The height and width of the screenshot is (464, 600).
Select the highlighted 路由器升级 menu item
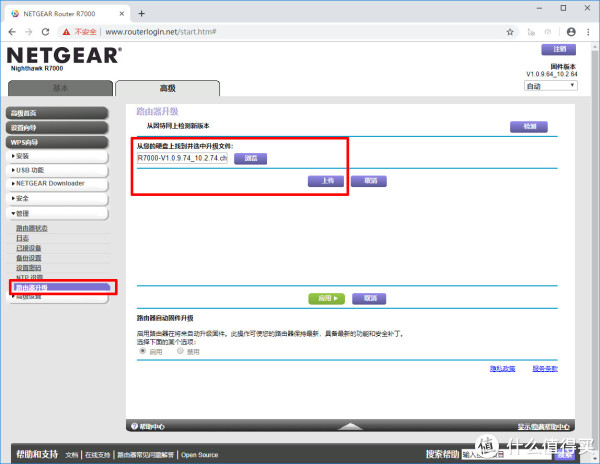pos(62,287)
